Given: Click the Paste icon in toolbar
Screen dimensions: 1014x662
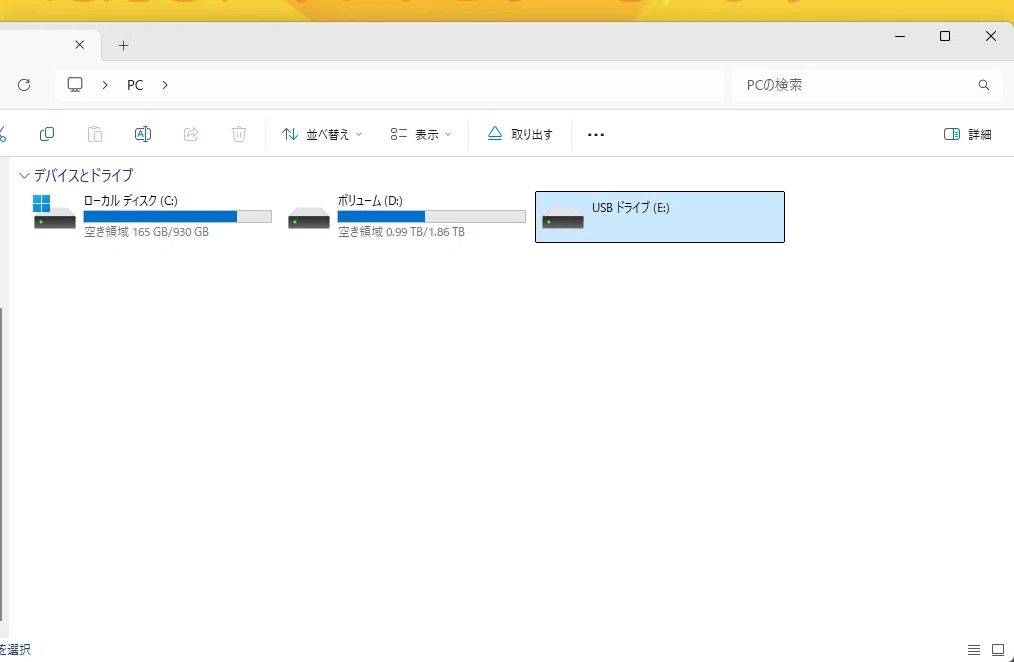Looking at the screenshot, I should (94, 134).
